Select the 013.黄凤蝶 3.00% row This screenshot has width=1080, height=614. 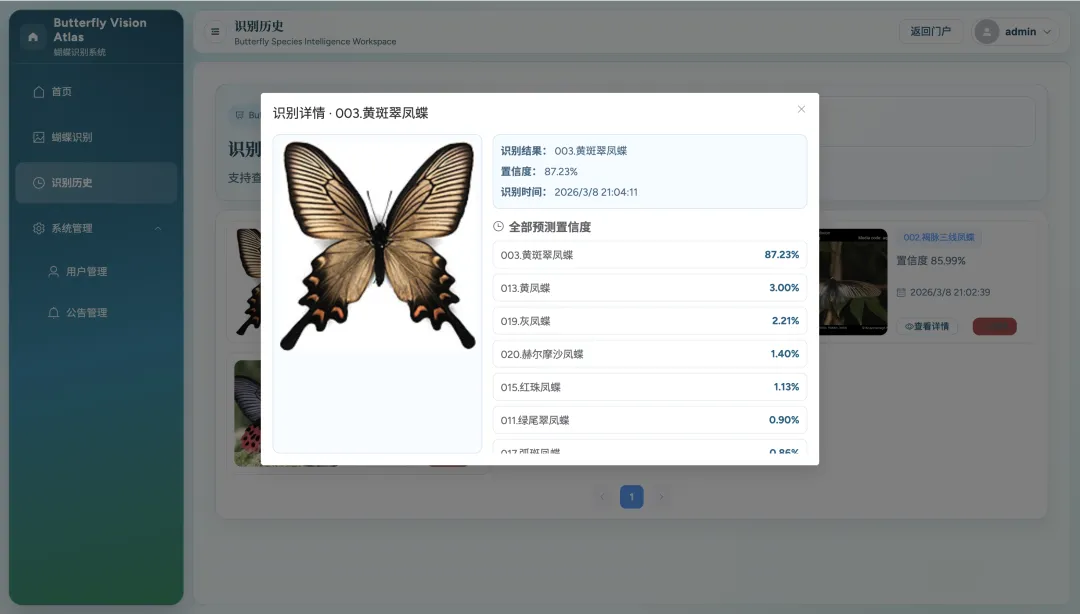[650, 288]
